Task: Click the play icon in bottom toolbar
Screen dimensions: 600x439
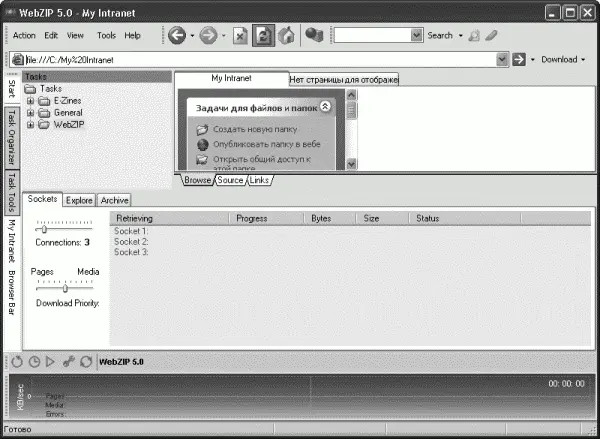Action: (50, 361)
